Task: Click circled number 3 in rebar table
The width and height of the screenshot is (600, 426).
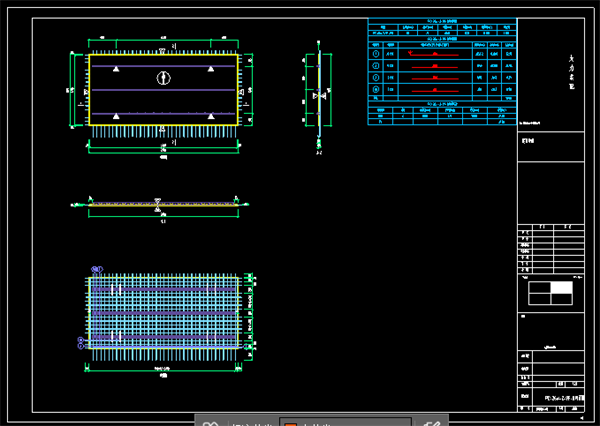Action: click(x=376, y=78)
